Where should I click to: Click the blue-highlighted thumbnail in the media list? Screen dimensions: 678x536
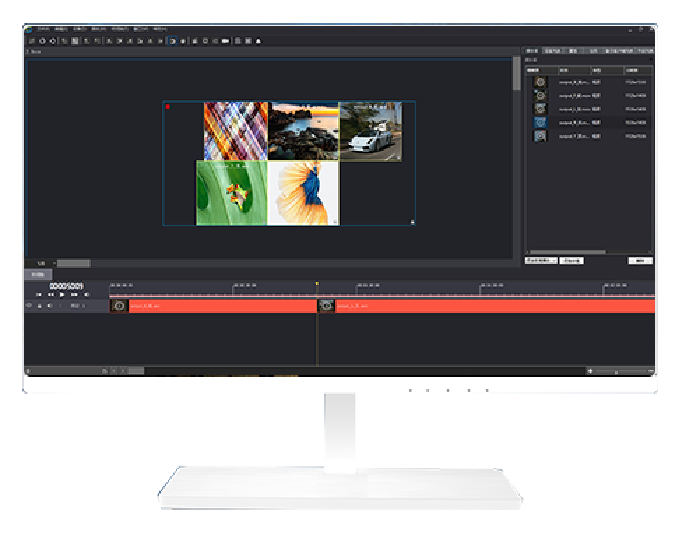coord(540,123)
